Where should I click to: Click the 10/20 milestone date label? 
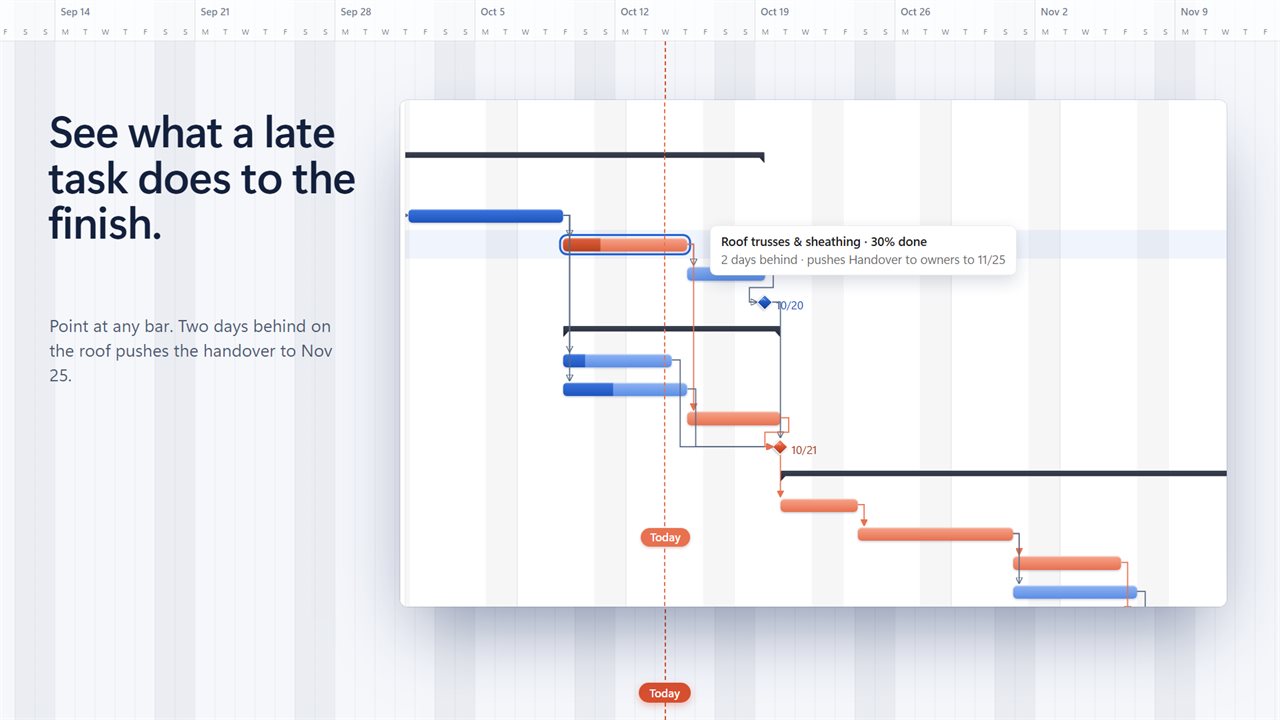pos(790,305)
